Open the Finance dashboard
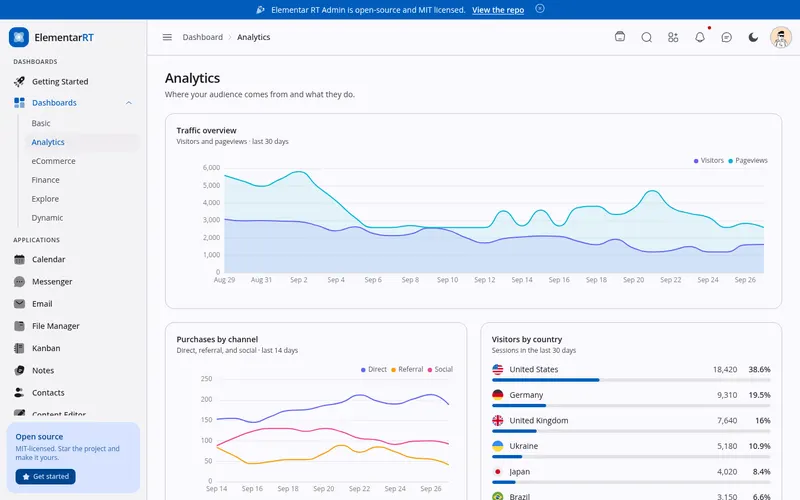 point(45,180)
